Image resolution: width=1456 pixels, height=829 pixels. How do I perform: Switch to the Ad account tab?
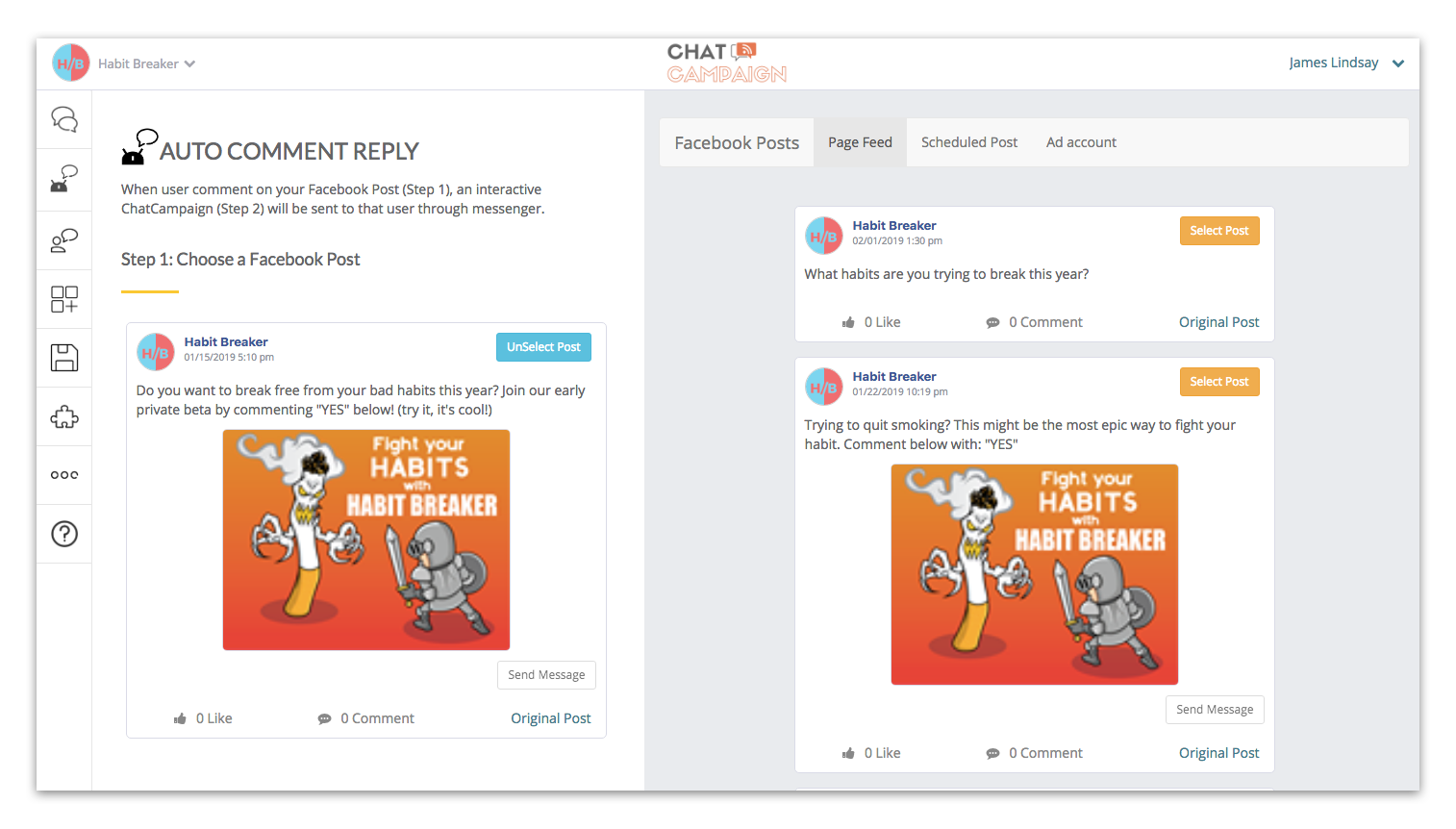tap(1082, 142)
